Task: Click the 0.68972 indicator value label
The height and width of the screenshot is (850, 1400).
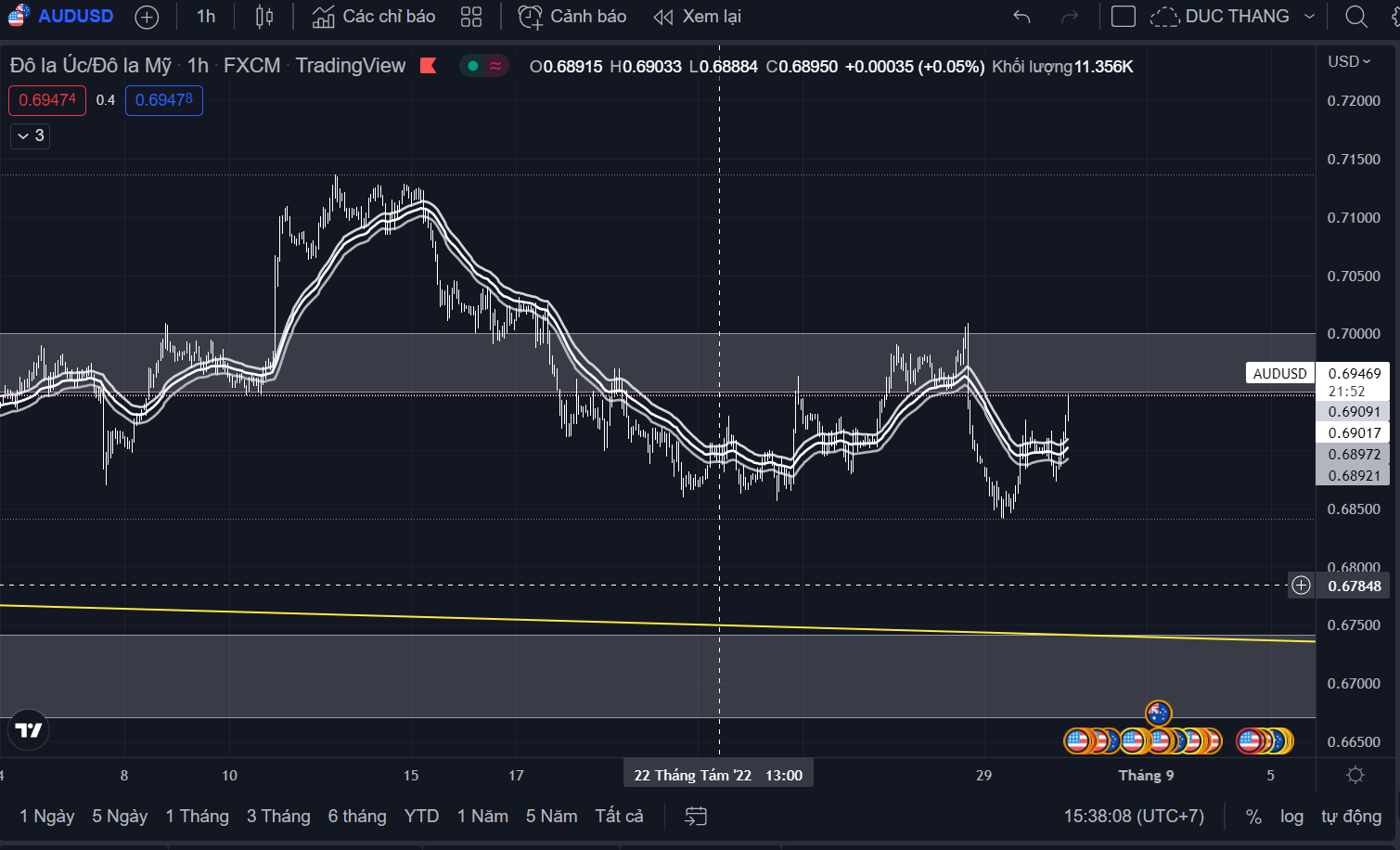Action: [x=1354, y=454]
